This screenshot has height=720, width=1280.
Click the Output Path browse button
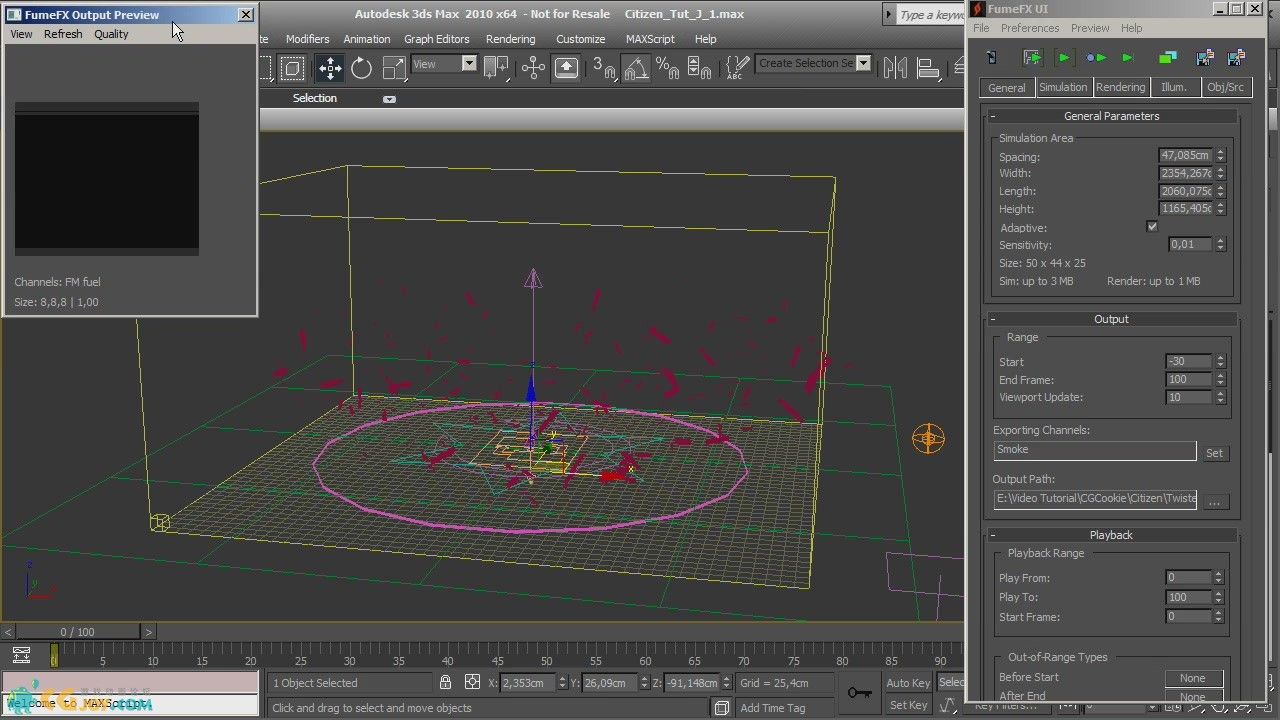[x=1214, y=502]
